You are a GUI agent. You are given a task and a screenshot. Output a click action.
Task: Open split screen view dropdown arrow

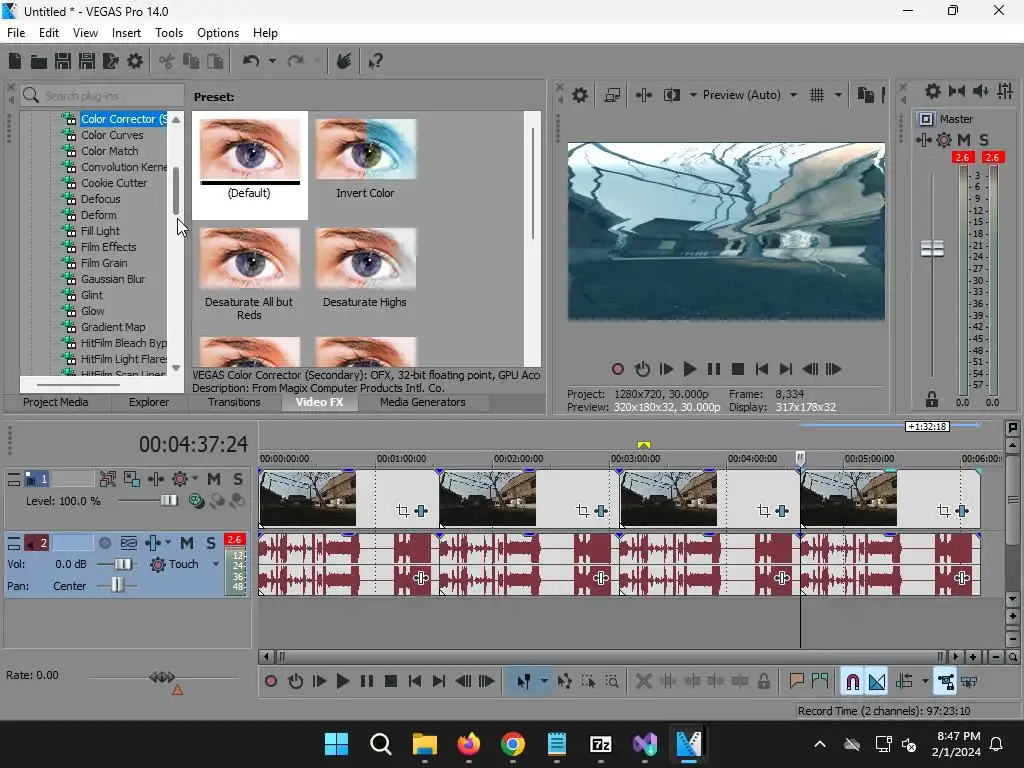pyautogui.click(x=693, y=95)
